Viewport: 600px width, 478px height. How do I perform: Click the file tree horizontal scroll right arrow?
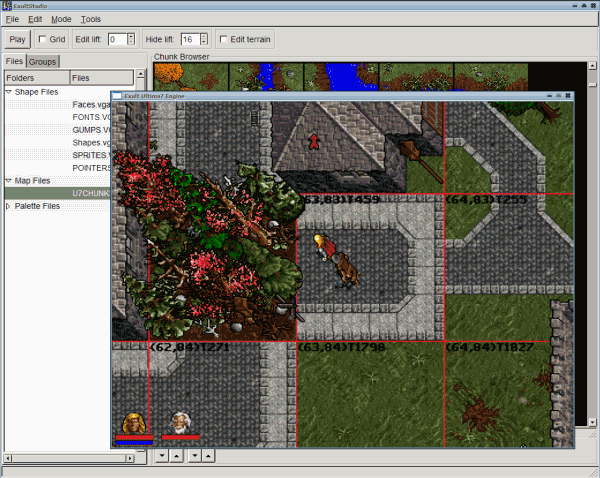click(x=130, y=458)
